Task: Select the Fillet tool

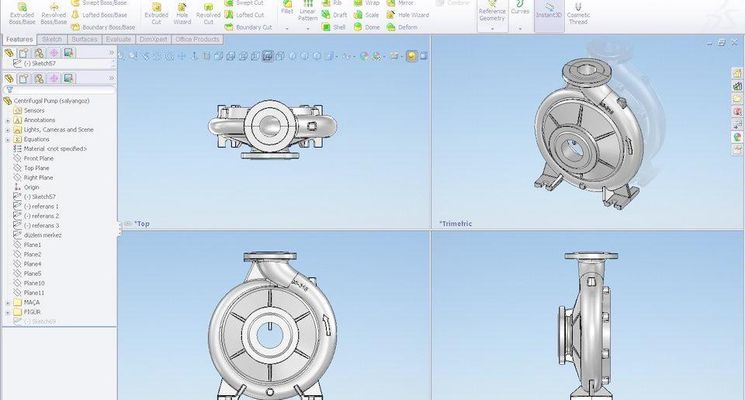Action: coord(287,10)
